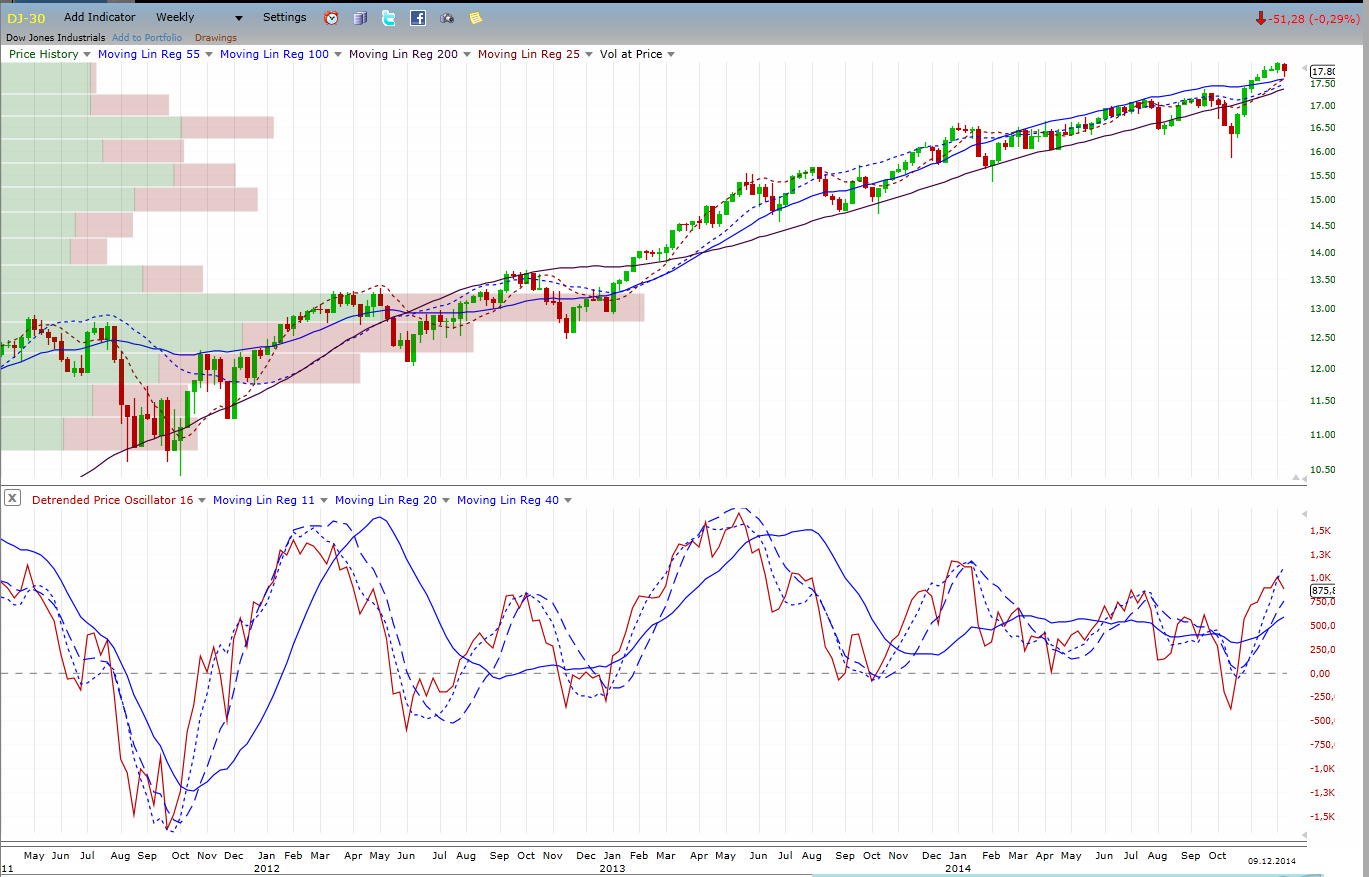Open the Drawings link
Screen dimensions: 1369x877
(216, 38)
